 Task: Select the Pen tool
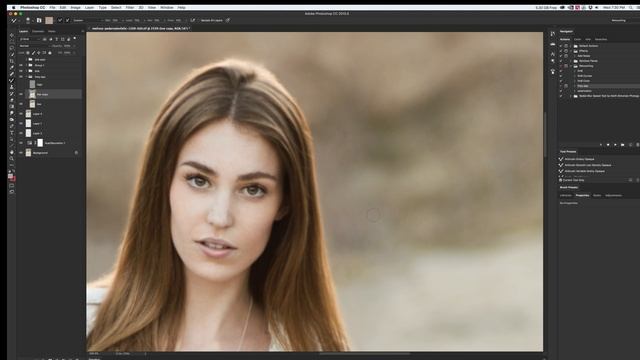point(12,126)
